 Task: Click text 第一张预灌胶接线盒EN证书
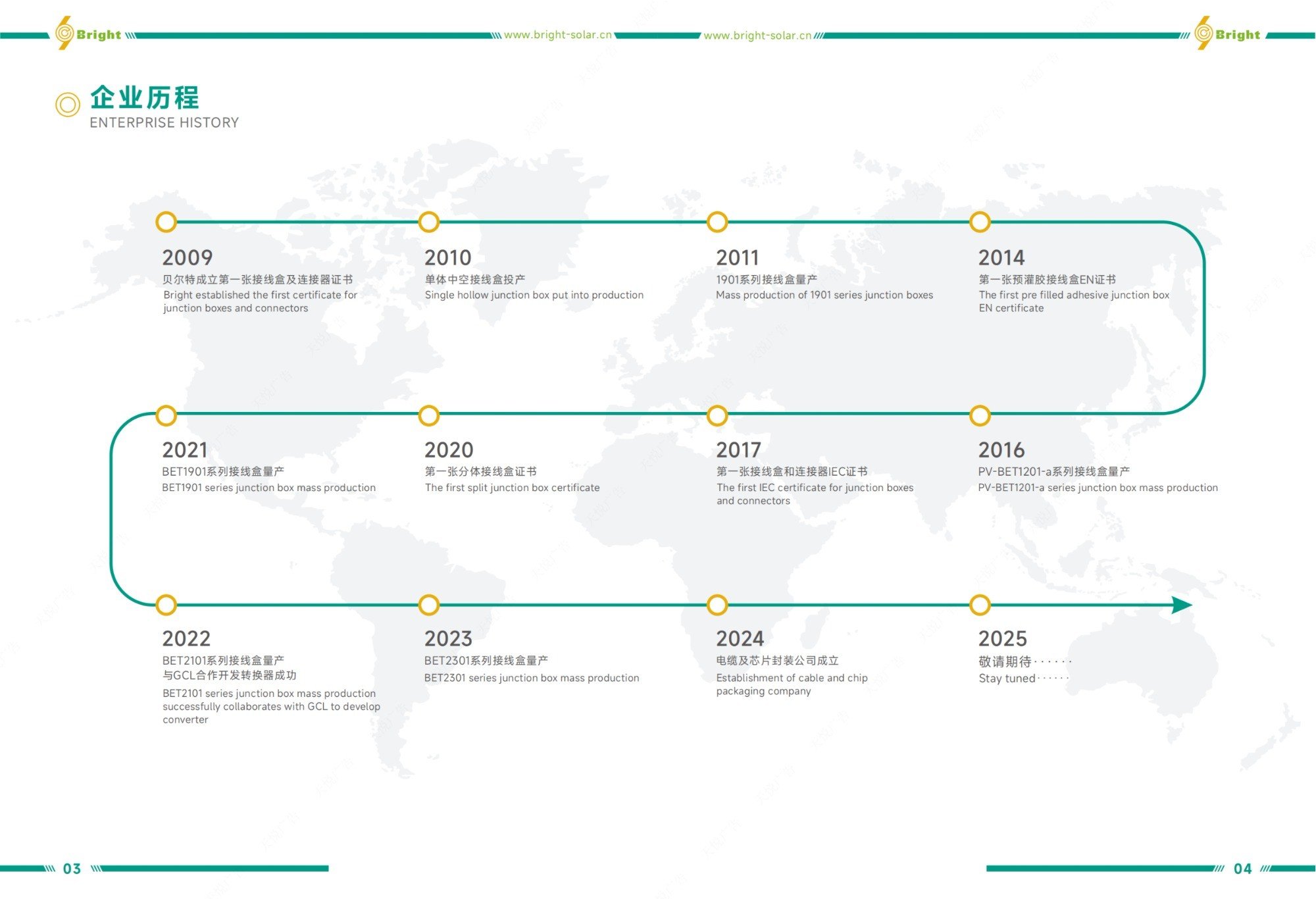tap(1048, 280)
